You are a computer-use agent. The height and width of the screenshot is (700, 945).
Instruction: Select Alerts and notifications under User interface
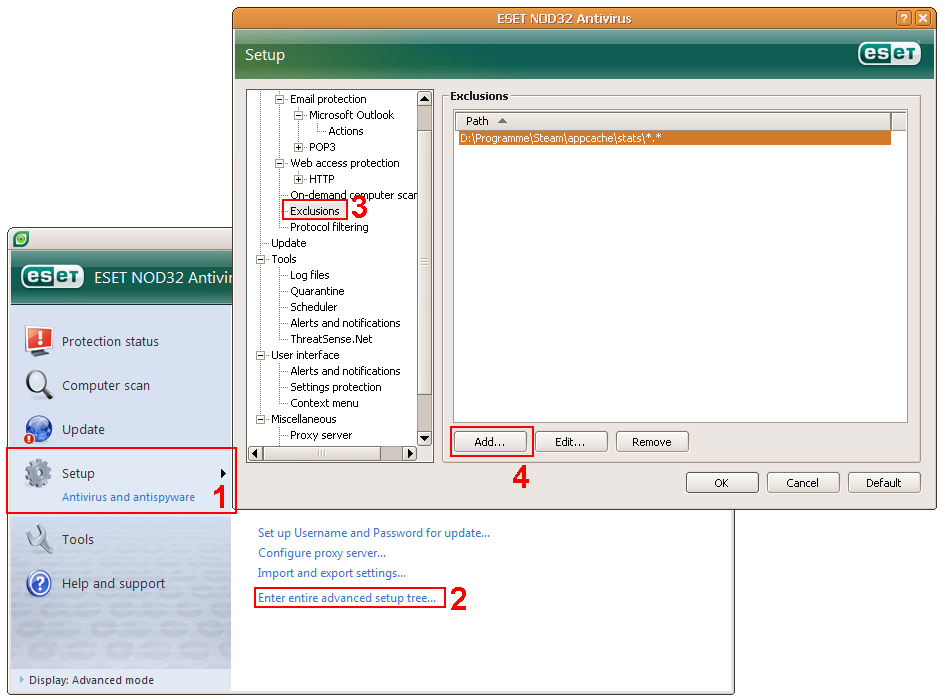click(345, 371)
